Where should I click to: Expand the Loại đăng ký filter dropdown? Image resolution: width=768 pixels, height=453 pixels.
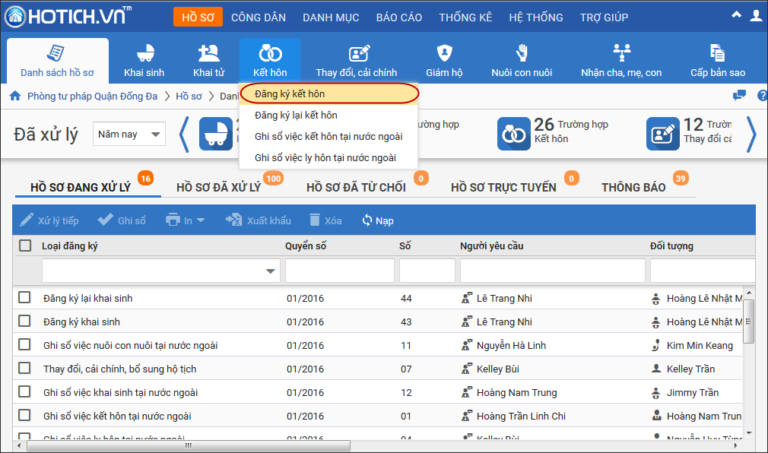(270, 271)
